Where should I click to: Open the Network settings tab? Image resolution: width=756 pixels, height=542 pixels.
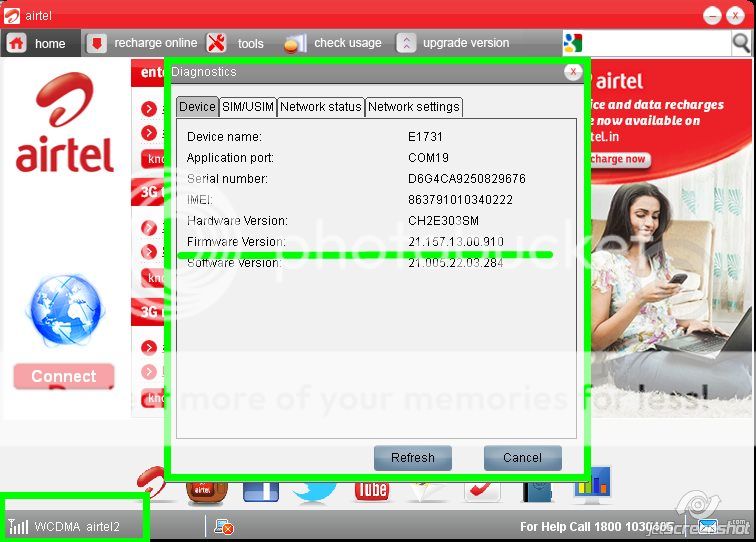point(414,107)
